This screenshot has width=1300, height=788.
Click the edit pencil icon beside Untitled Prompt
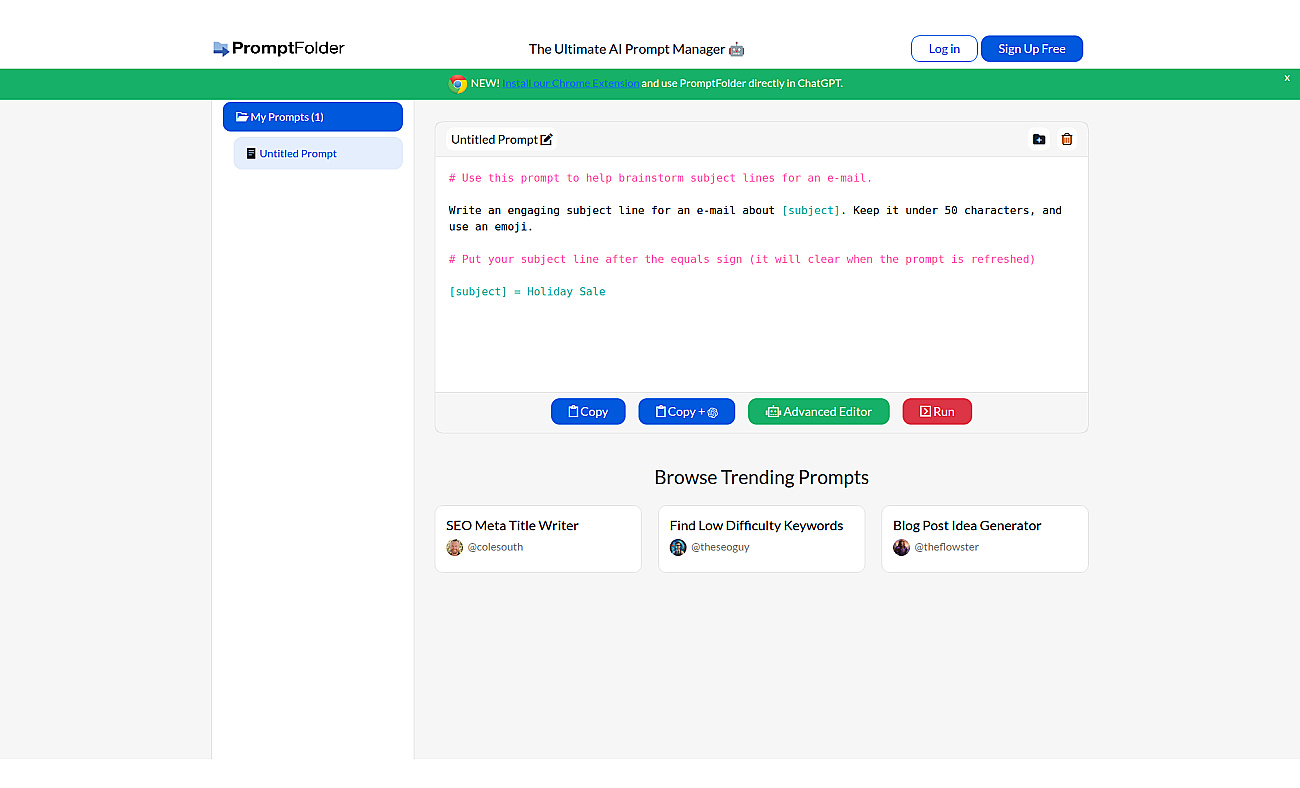point(547,140)
